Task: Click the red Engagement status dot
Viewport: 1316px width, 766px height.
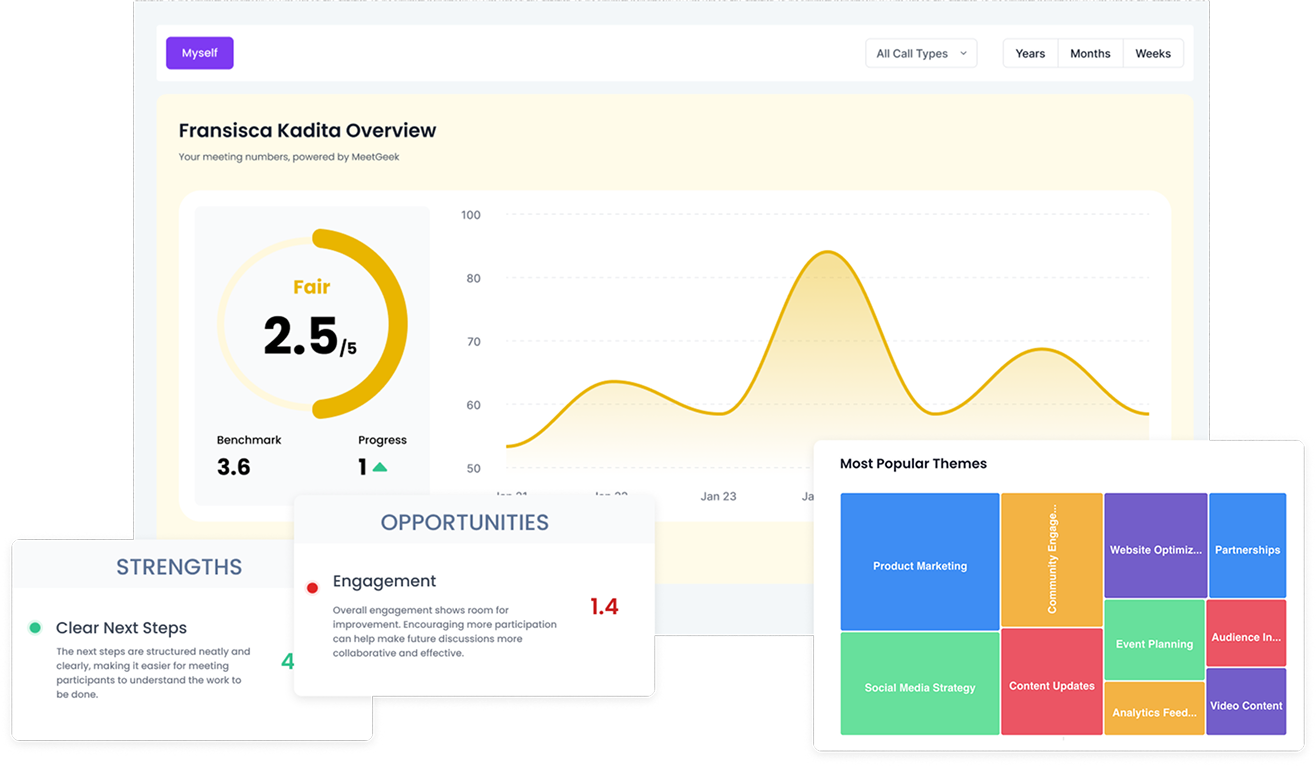Action: coord(312,588)
